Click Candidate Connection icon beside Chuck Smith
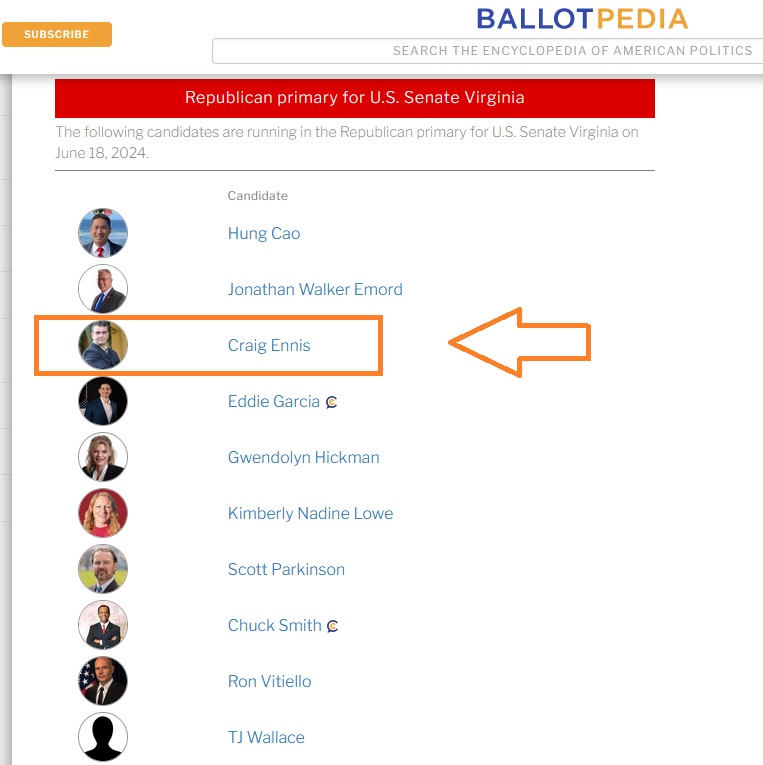The width and height of the screenshot is (763, 765). [333, 626]
